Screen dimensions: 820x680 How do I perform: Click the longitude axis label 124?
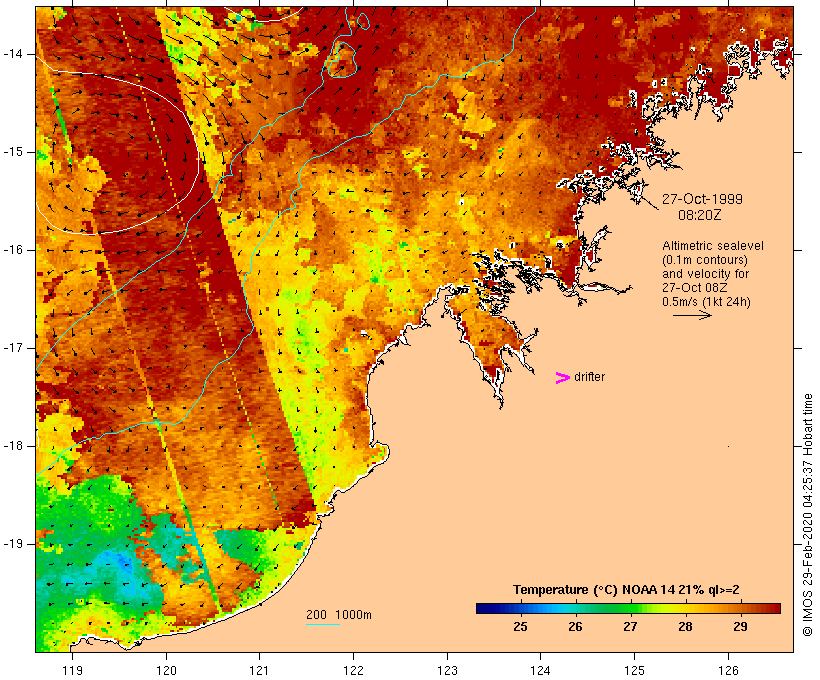pyautogui.click(x=540, y=670)
